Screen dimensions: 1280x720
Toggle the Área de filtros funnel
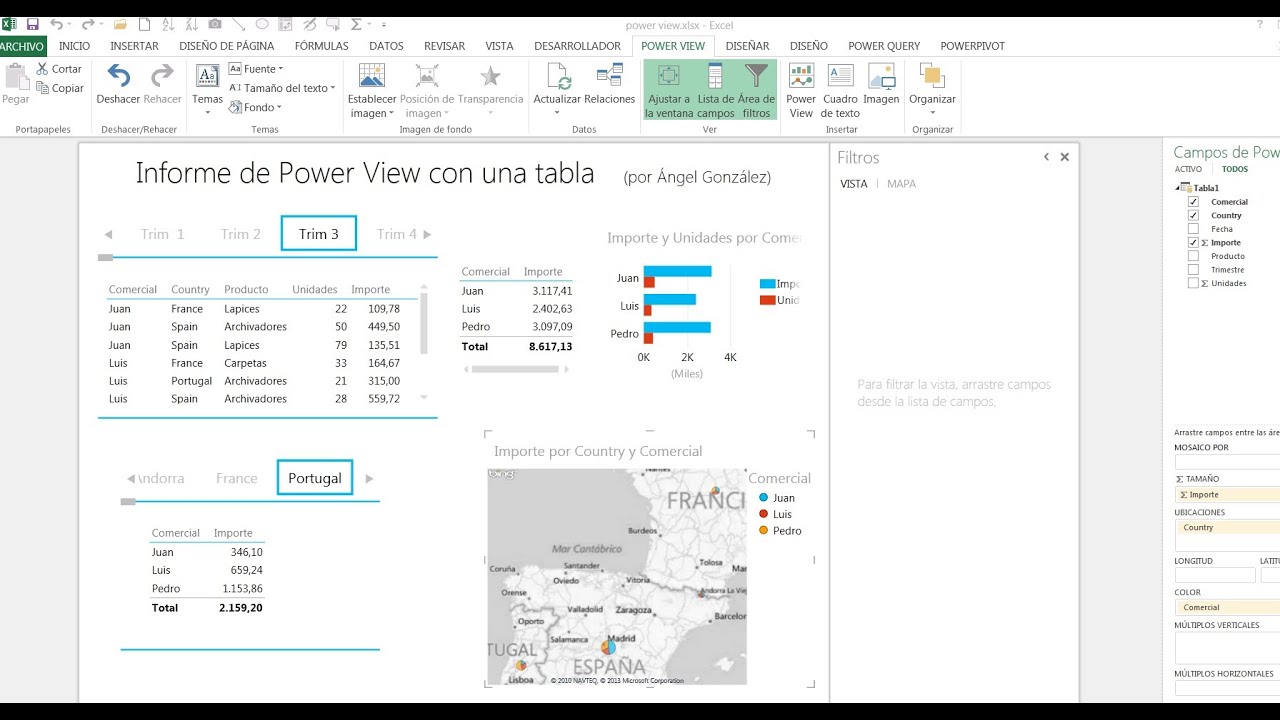(x=756, y=91)
